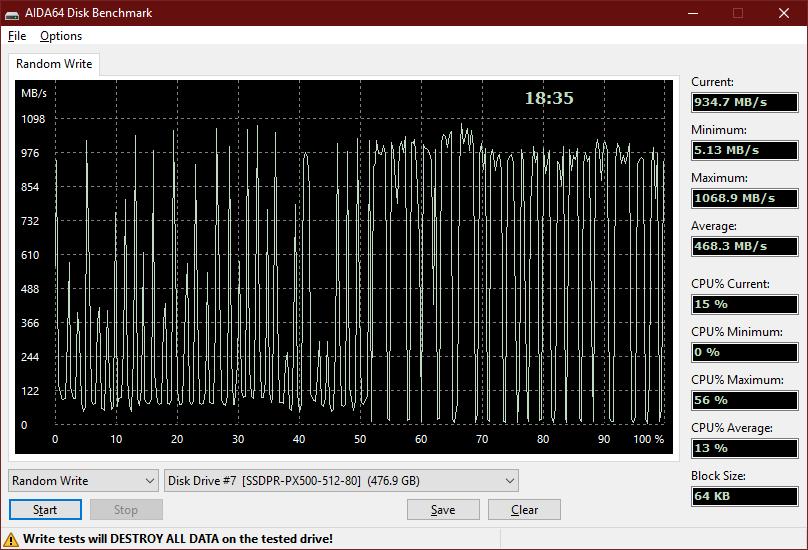Click the 610 label on the MB/s axis
The height and width of the screenshot is (550, 808).
coord(30,255)
